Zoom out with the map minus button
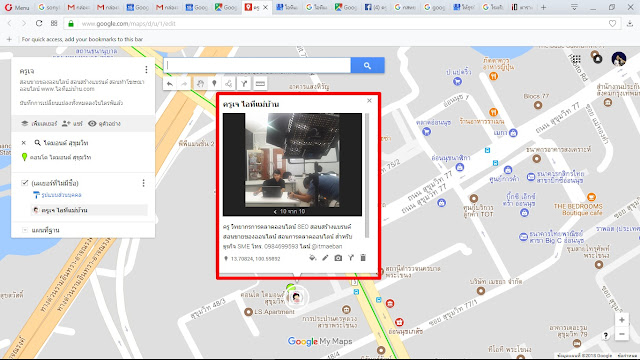Viewport: 640px width, 360px height. click(x=622, y=334)
